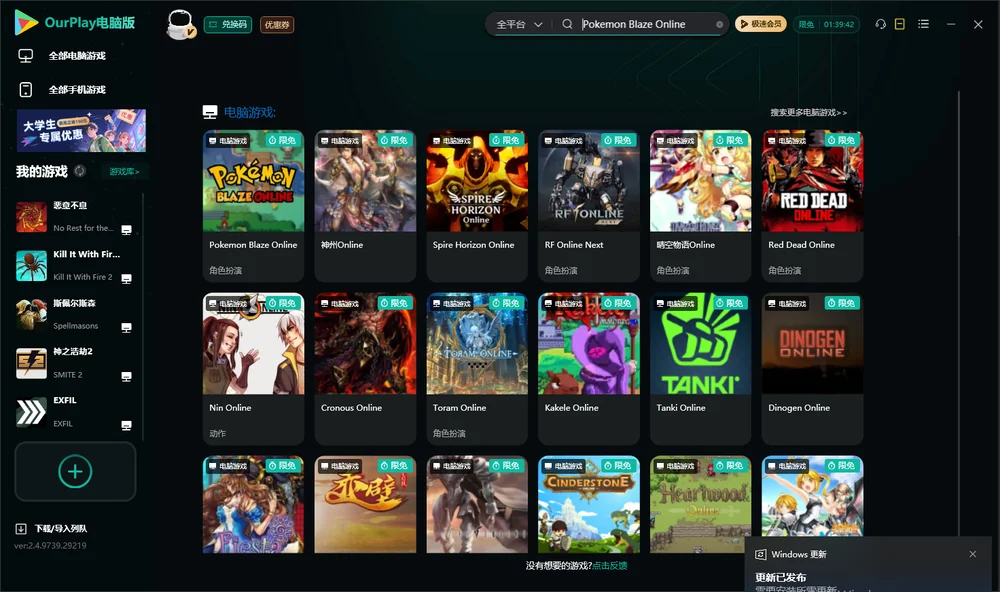Viewport: 1000px width, 592px height.
Task: Click the Windows 更新 notification icon
Action: [761, 554]
